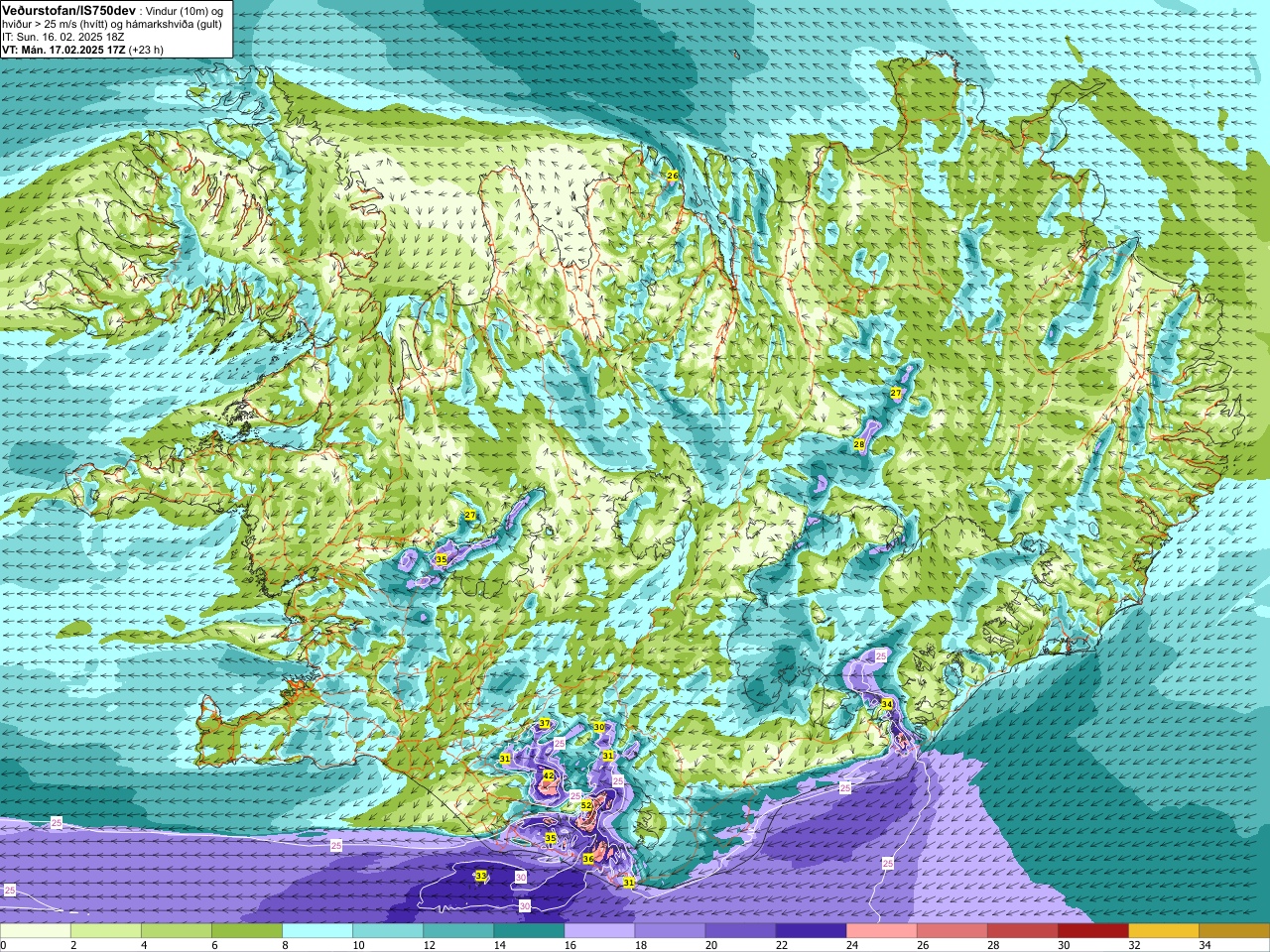Pick the 32–34 m/s golden yellow legend swatch
Screen dimensions: 1270x952
point(1162,931)
